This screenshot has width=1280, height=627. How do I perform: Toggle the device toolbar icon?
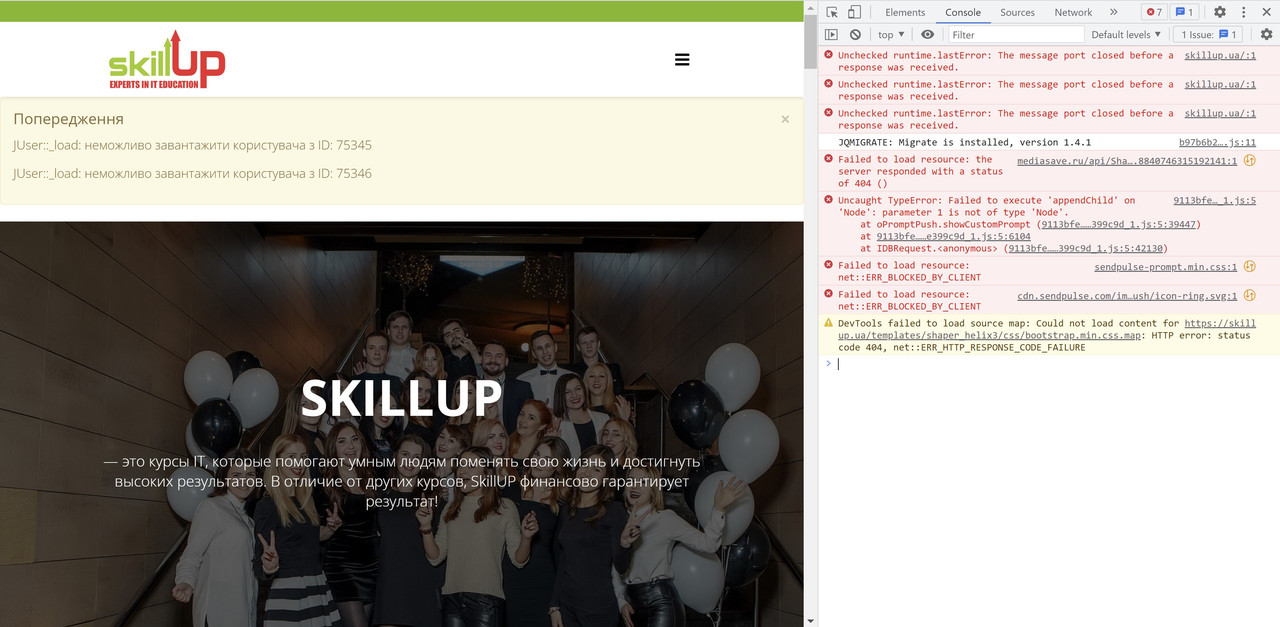pos(855,12)
